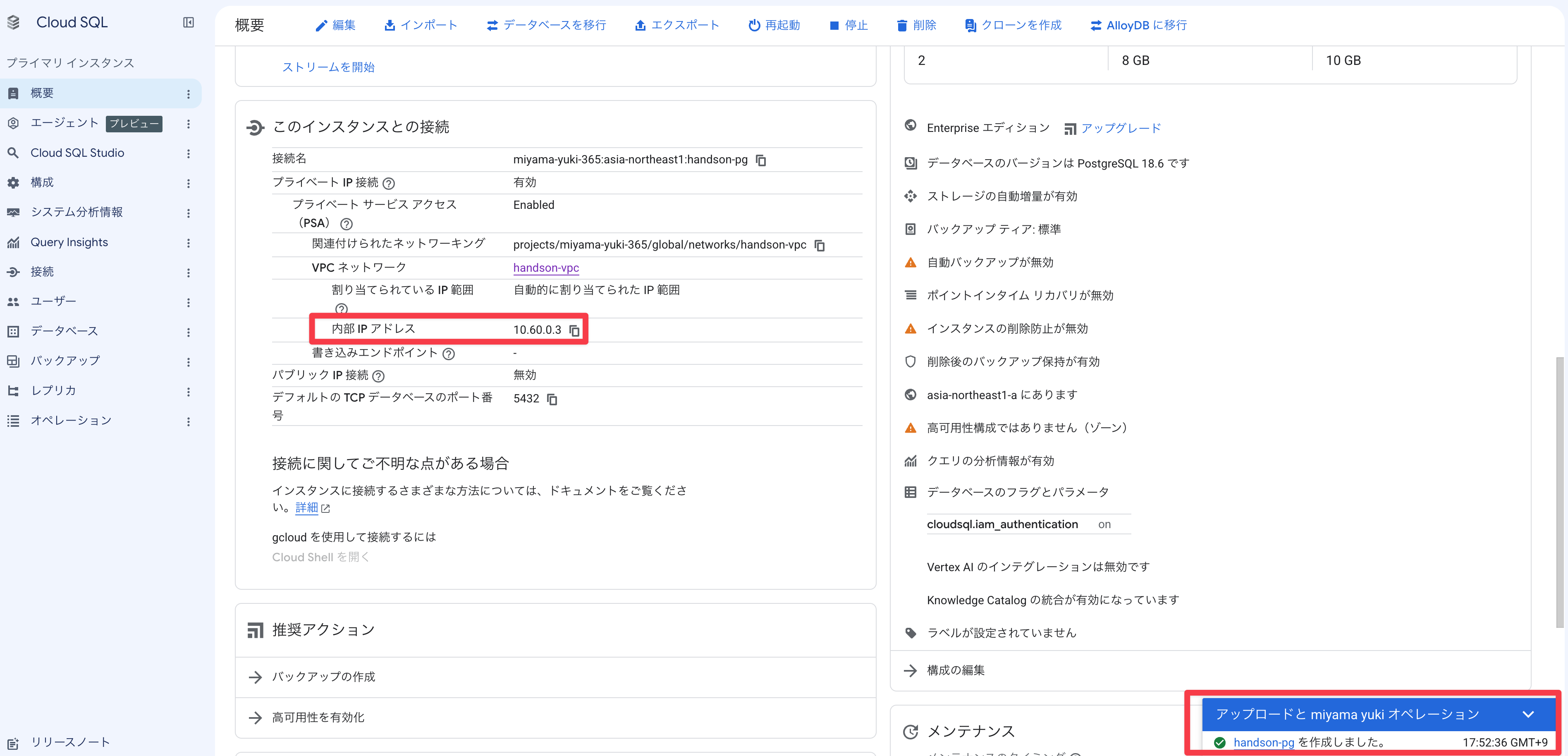The height and width of the screenshot is (756, 1568).
Task: Copy the default TCP port 5432
Action: coord(552,400)
